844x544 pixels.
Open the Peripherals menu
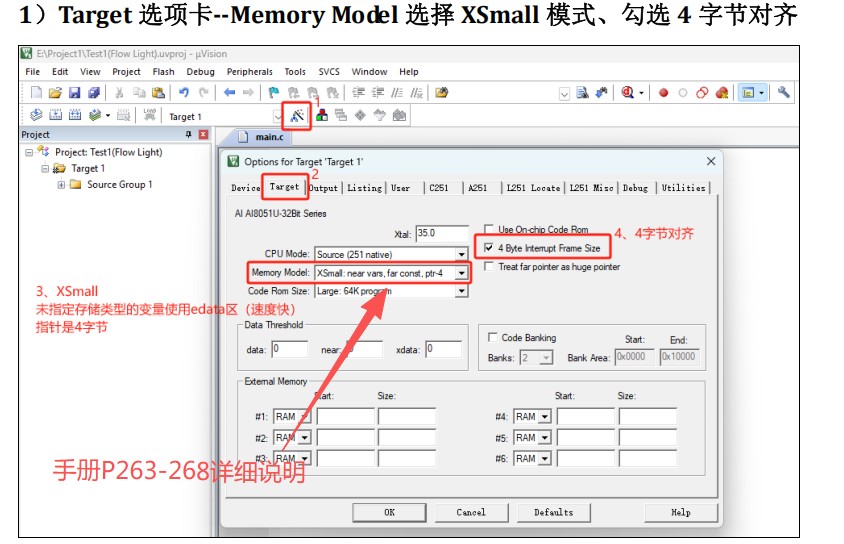coord(249,72)
